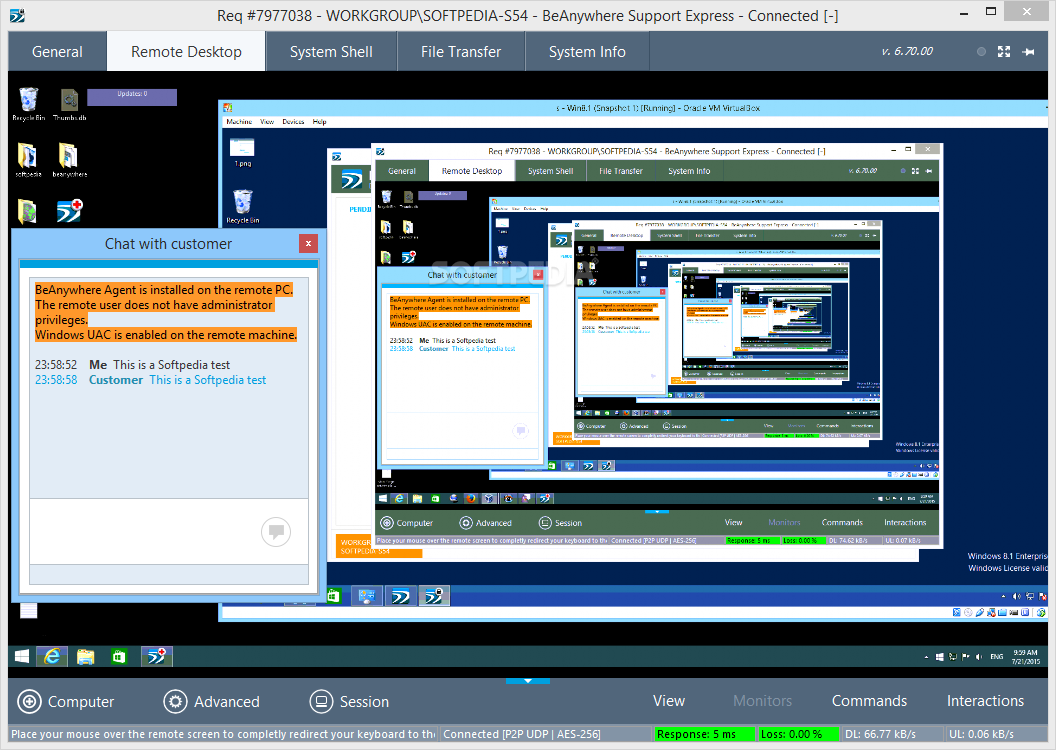This screenshot has width=1056, height=750.
Task: Click the green Loss: 0.00 % status entry
Action: point(799,734)
